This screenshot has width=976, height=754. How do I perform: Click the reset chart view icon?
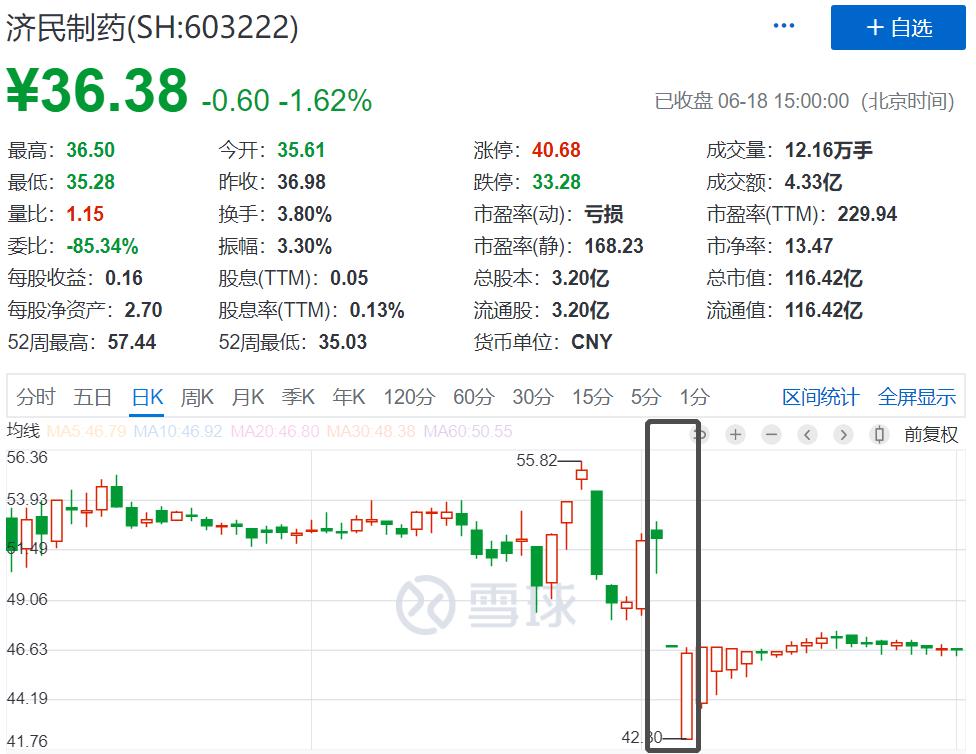click(x=700, y=435)
